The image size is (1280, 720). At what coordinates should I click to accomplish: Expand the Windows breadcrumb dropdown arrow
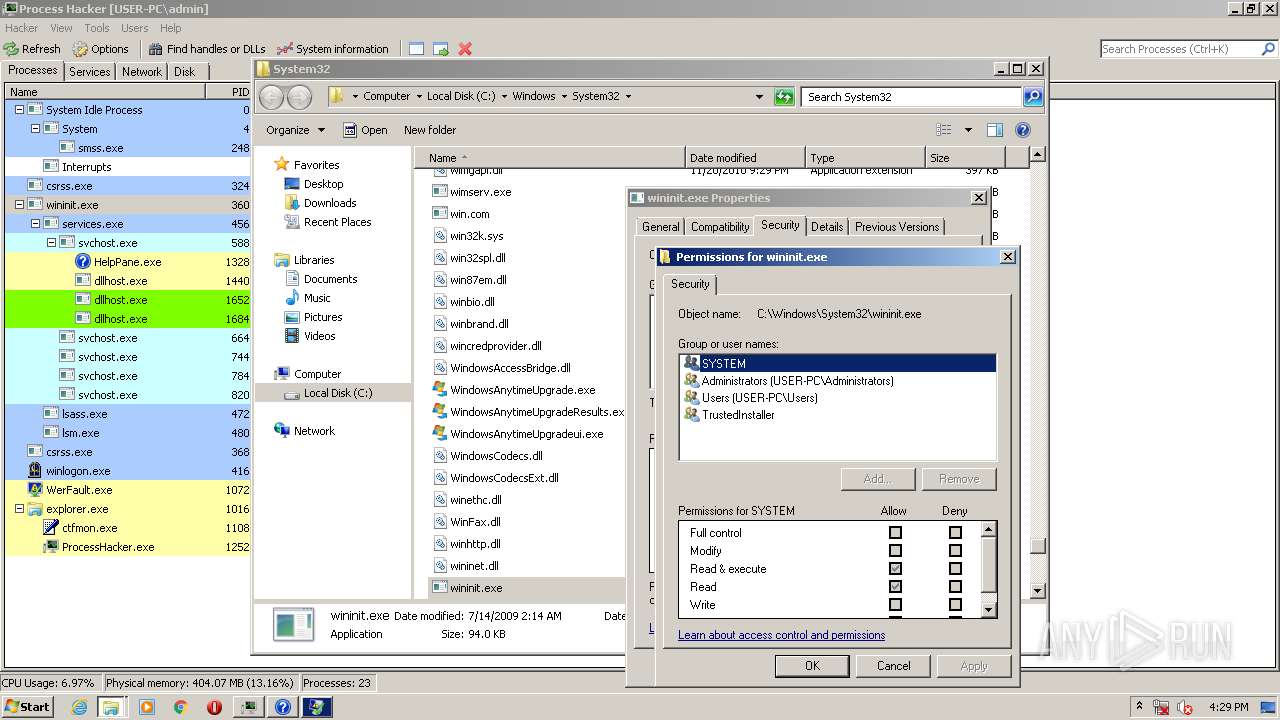point(563,97)
